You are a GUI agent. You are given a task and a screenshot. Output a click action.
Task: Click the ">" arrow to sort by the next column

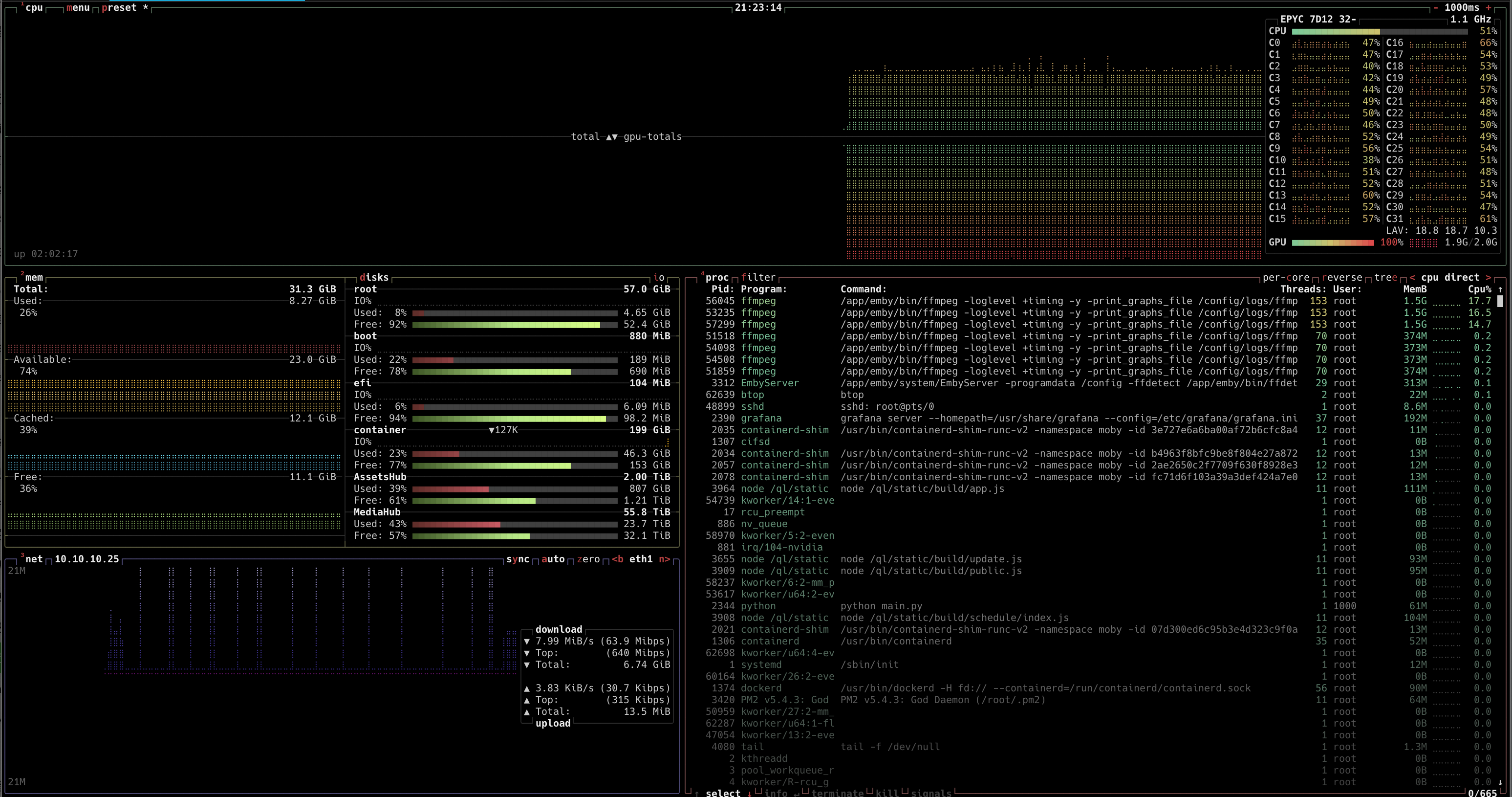[1491, 277]
